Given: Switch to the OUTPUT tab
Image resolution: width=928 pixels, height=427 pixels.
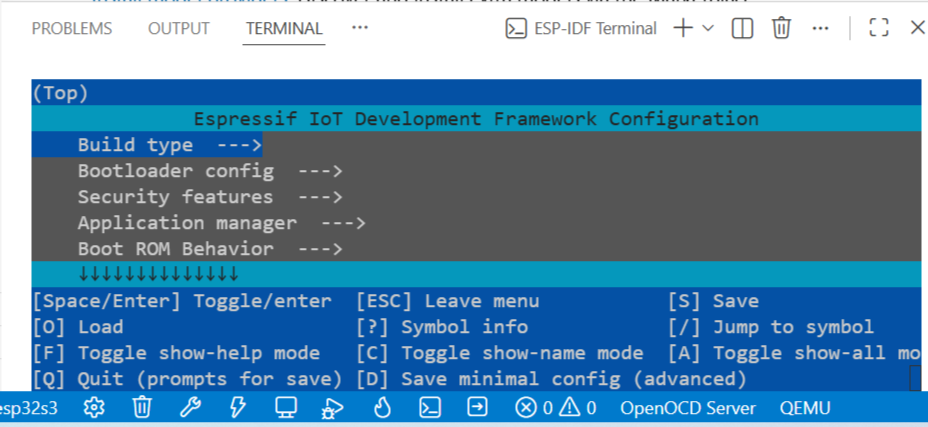Looking at the screenshot, I should (x=179, y=28).
